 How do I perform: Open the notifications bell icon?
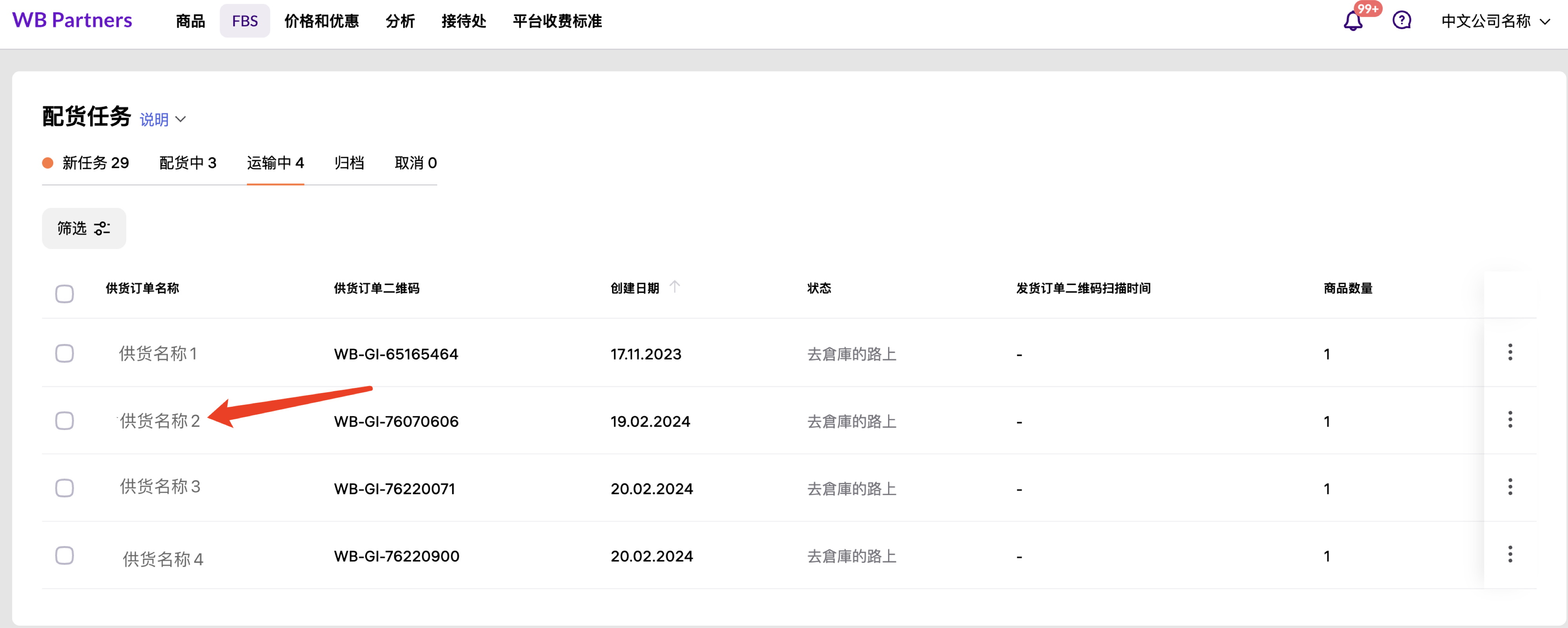[1352, 21]
